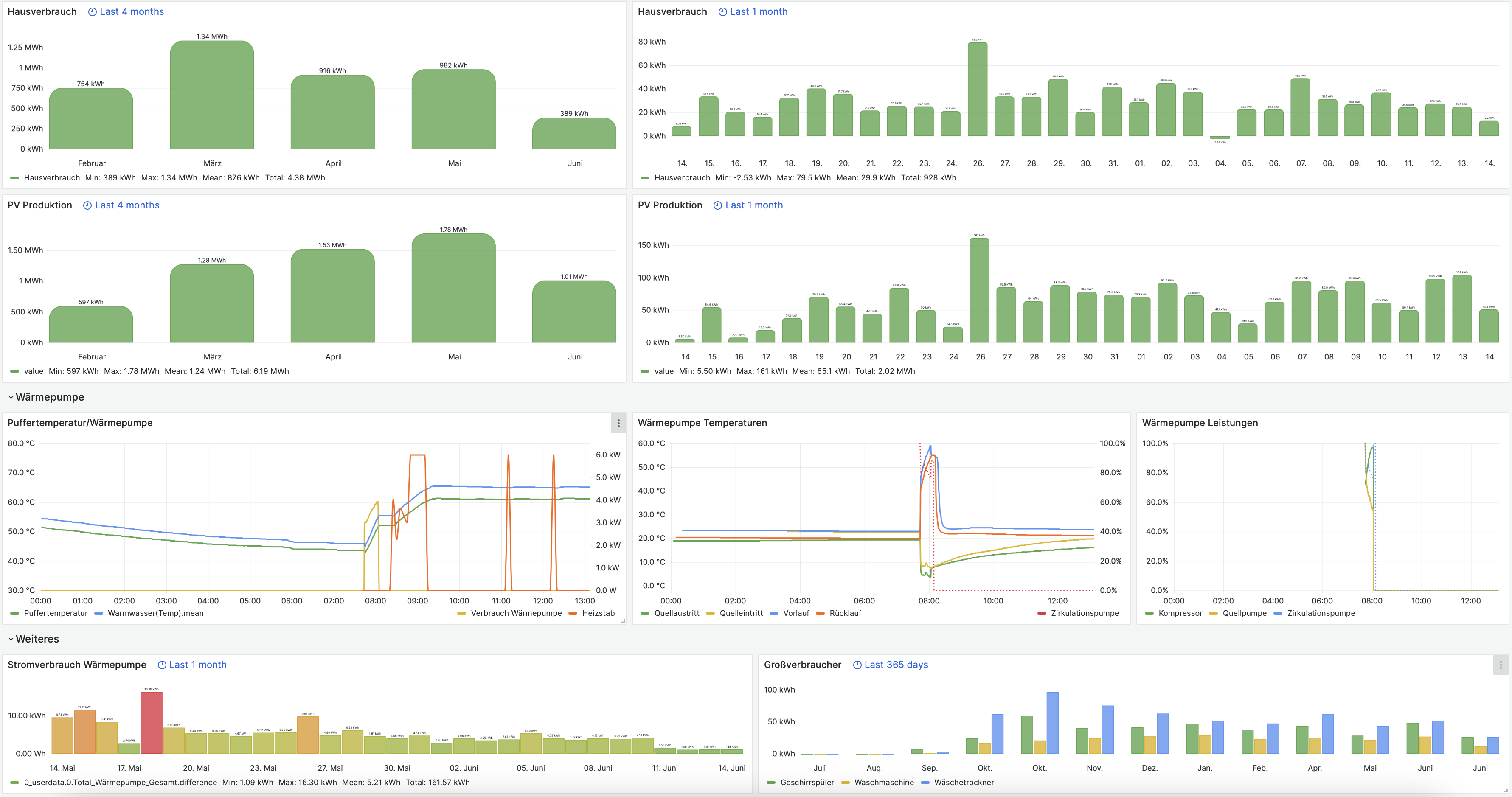Open Stromverbrauch Wärmepumpe panel title menu
The image size is (1512, 797).
pos(77,665)
